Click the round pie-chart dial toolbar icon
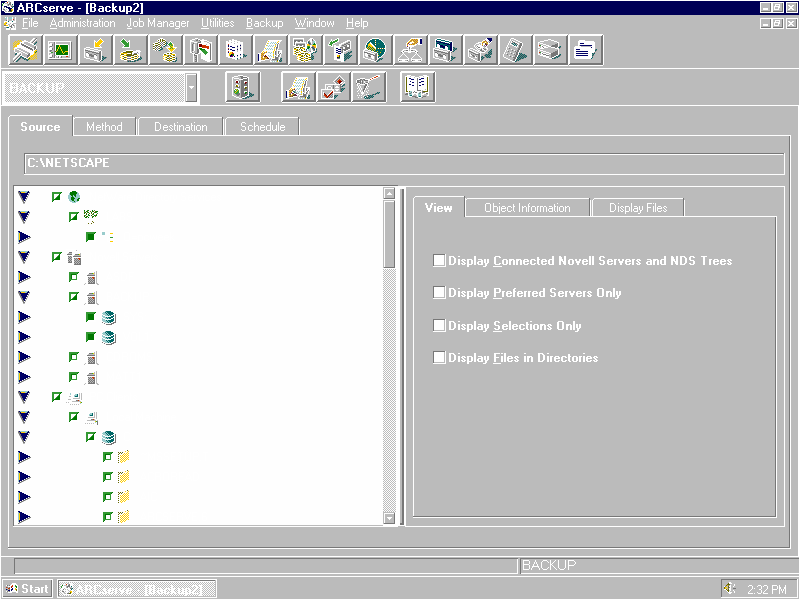 click(x=376, y=50)
